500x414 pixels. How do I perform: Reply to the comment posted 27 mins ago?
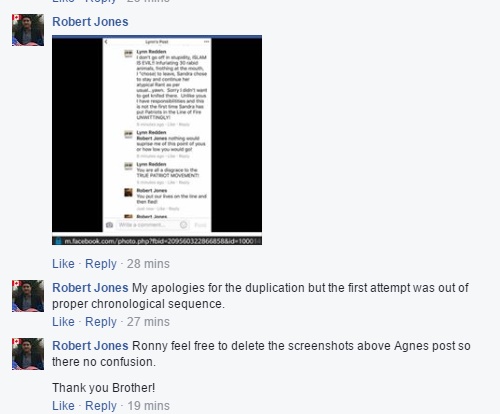point(101,322)
